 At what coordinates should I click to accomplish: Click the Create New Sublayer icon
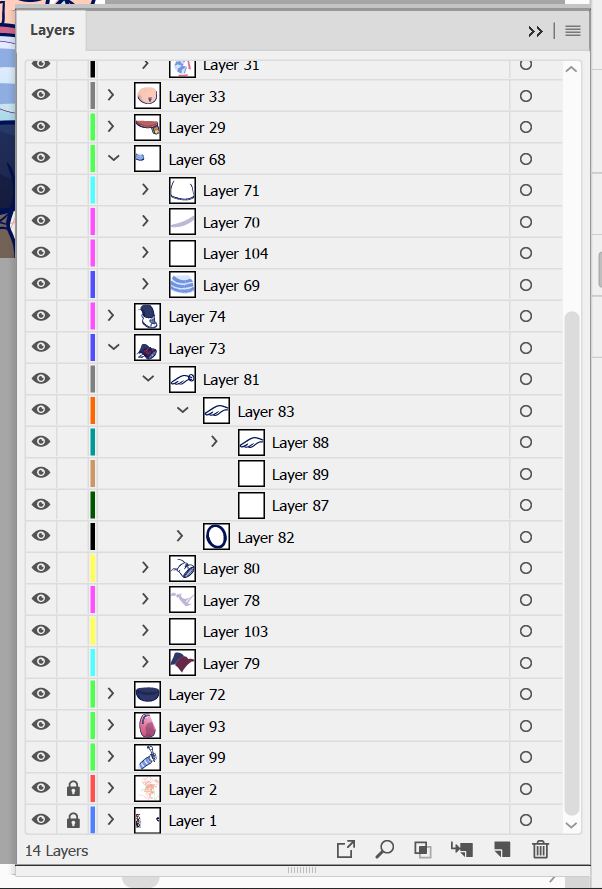click(462, 850)
